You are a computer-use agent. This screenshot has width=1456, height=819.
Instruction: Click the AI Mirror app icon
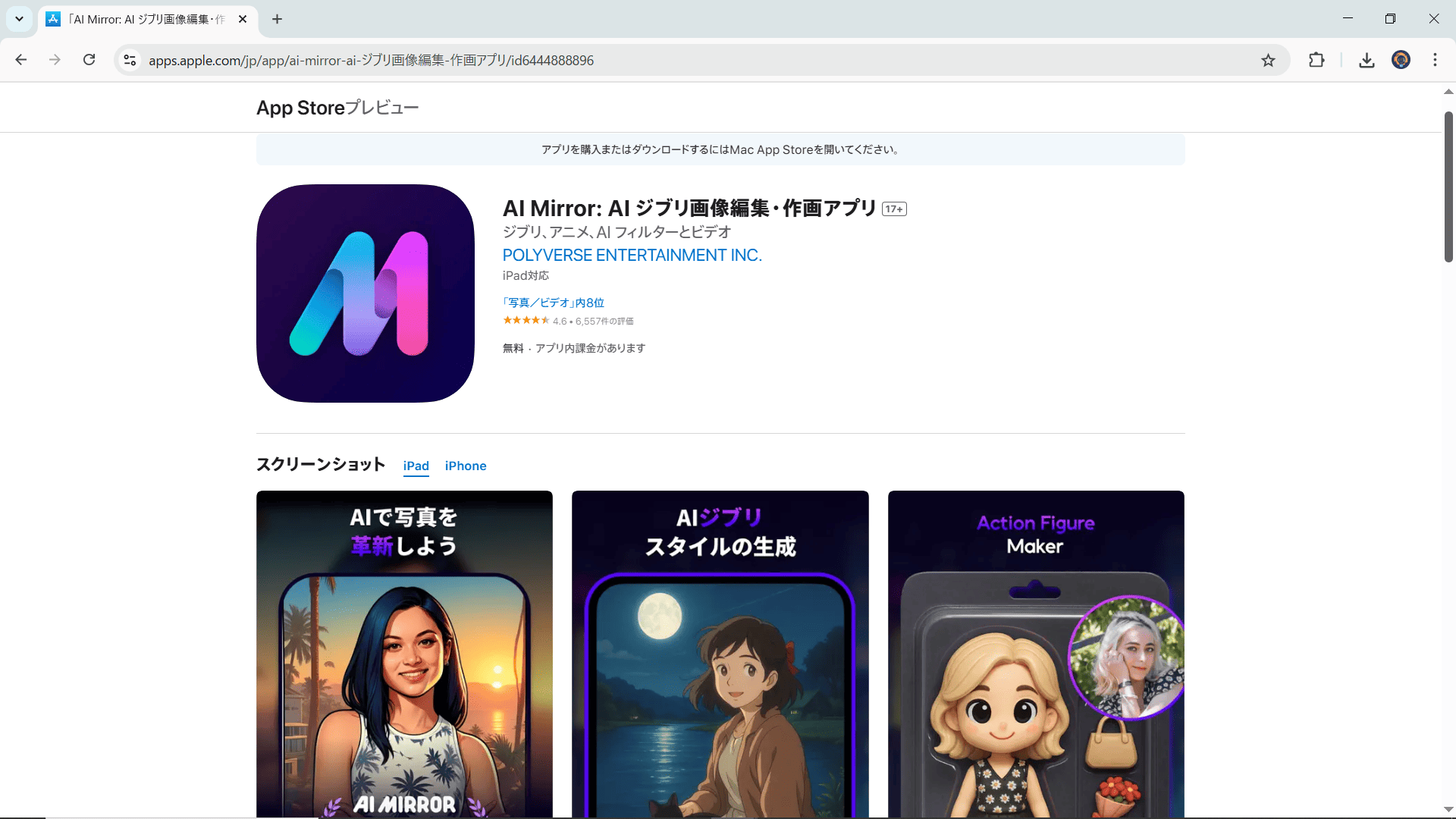click(x=366, y=293)
